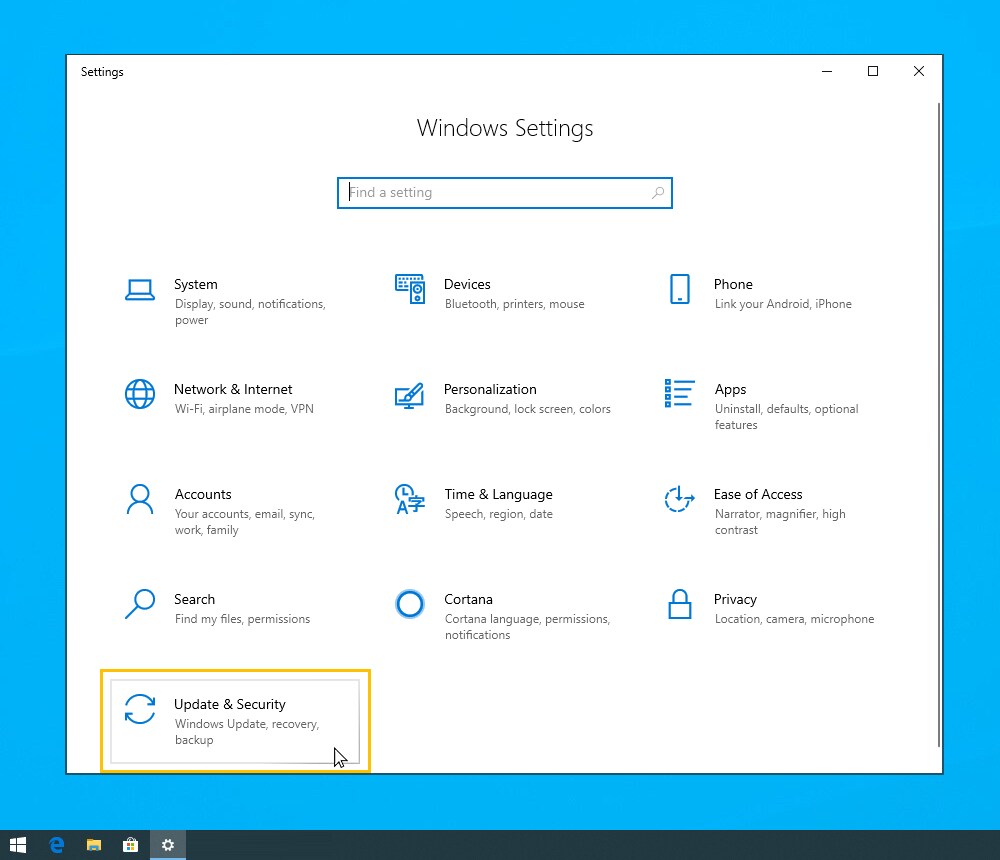Open the Accounts heading
Viewport: 1000px width, 860px height.
tap(203, 494)
